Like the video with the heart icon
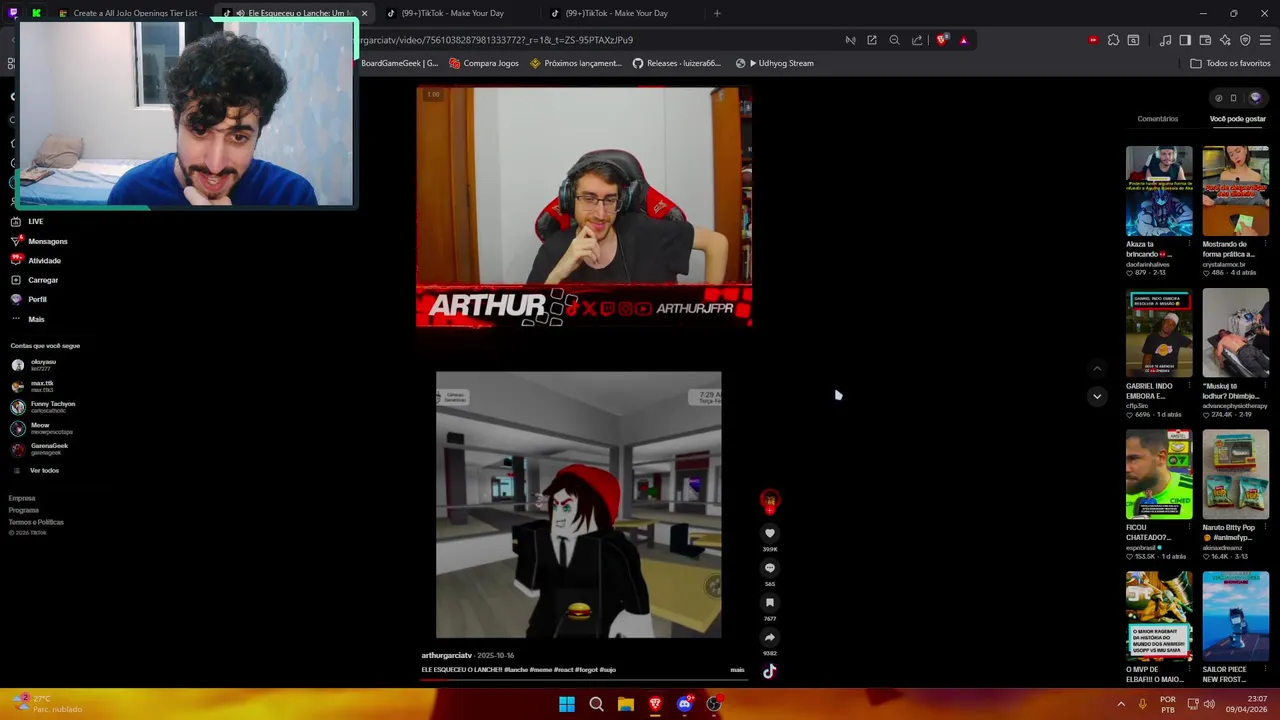 click(769, 533)
